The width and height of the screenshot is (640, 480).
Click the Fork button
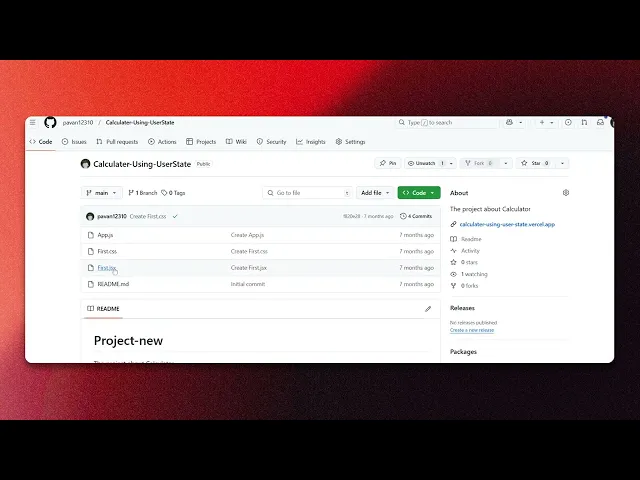480,163
